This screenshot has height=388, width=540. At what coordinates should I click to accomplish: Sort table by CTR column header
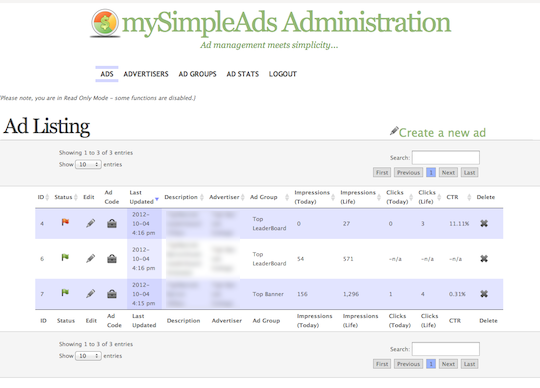458,197
